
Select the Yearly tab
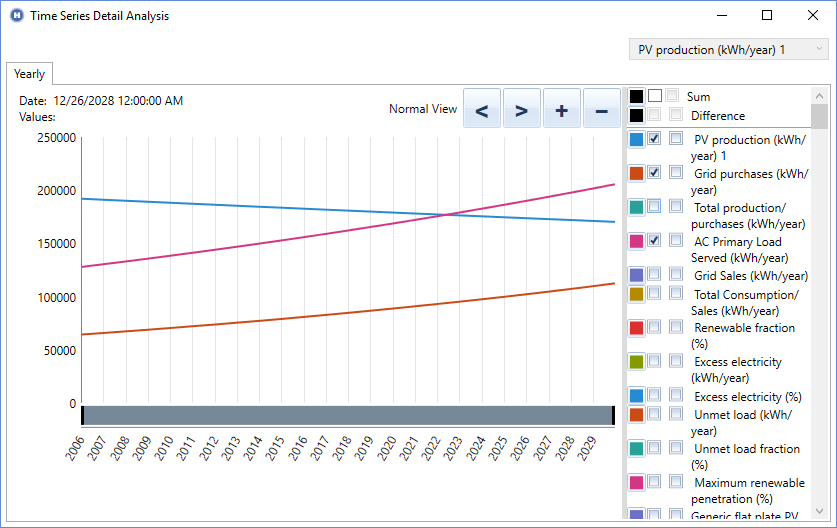pos(29,74)
